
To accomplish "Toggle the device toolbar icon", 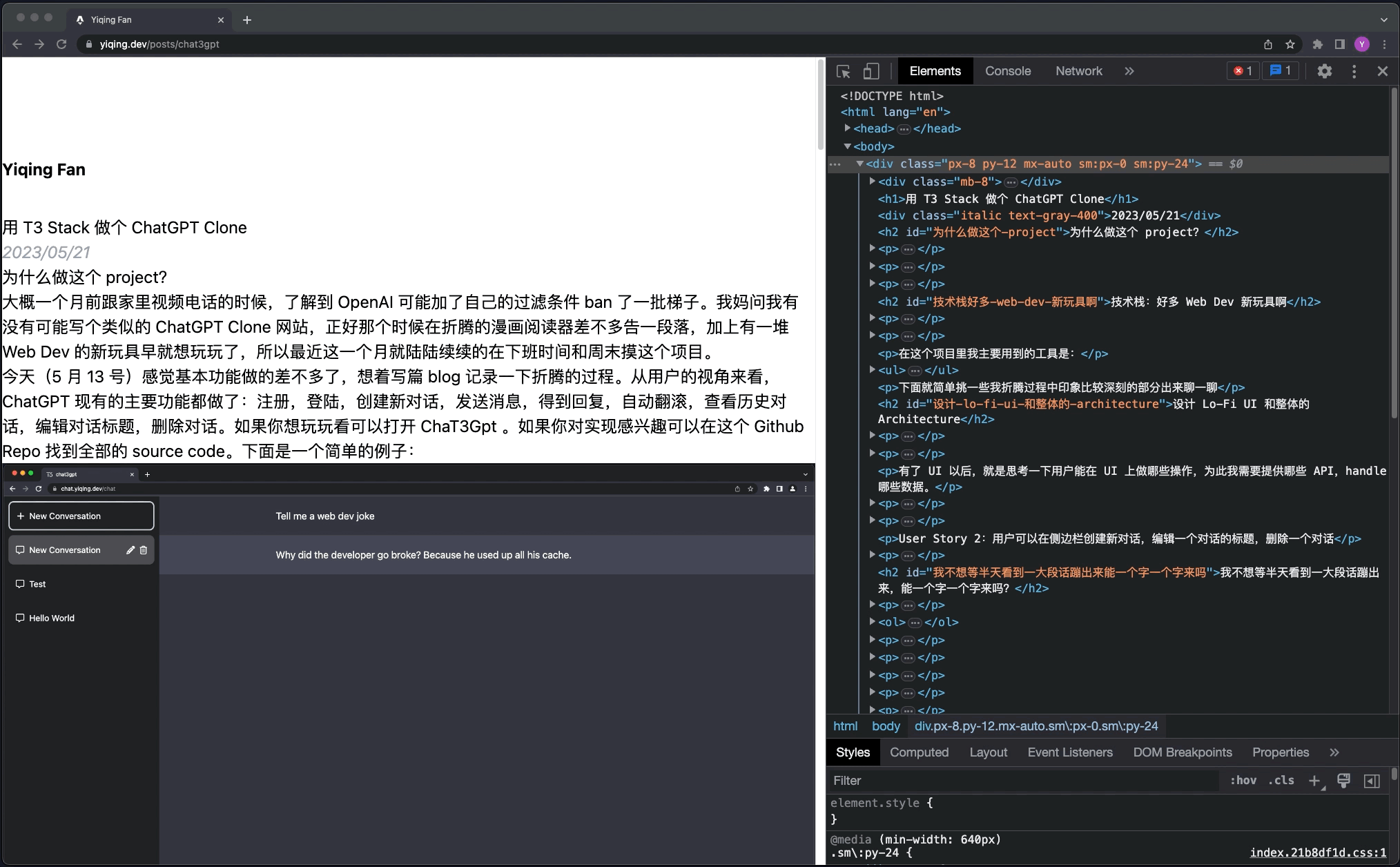I will pyautogui.click(x=871, y=71).
